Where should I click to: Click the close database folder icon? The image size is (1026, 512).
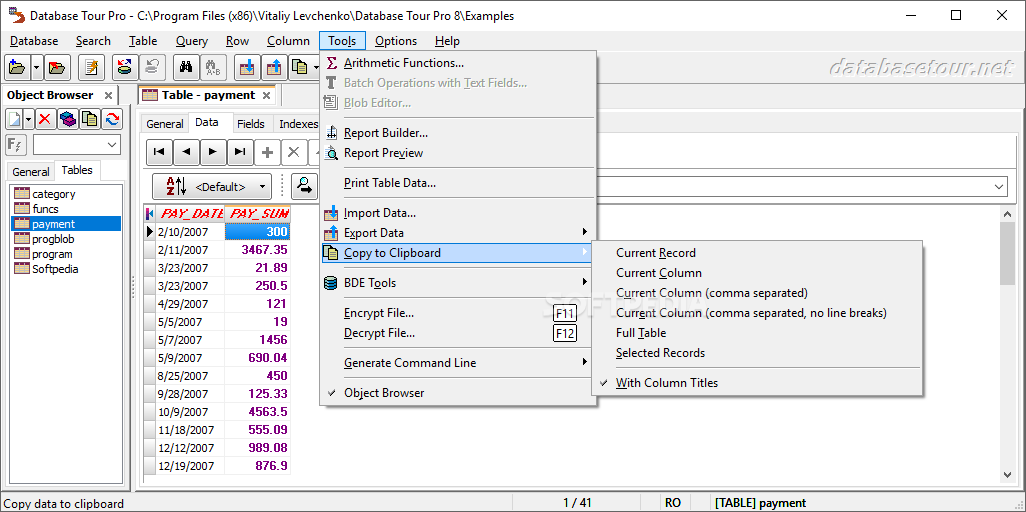[58, 67]
